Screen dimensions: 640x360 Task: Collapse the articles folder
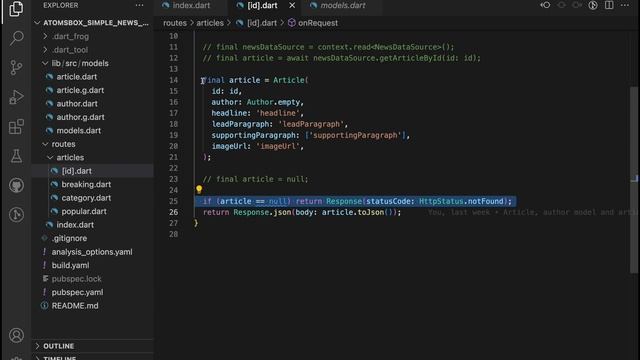92,158
